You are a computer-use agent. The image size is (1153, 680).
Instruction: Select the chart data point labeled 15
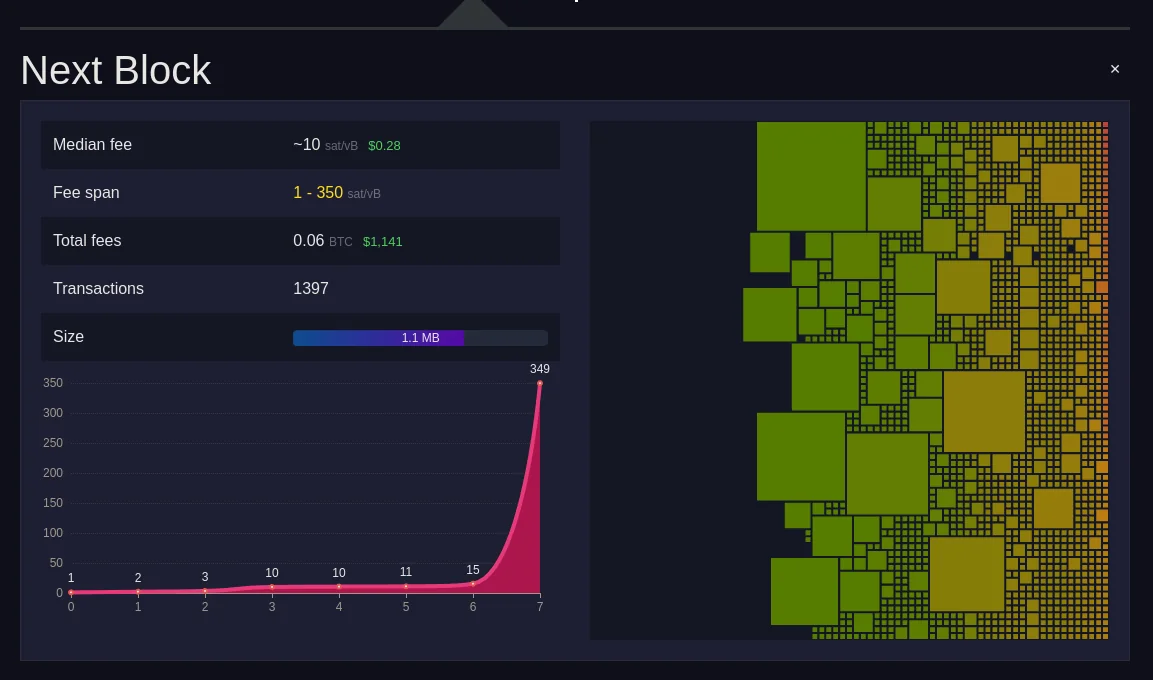pyautogui.click(x=473, y=584)
